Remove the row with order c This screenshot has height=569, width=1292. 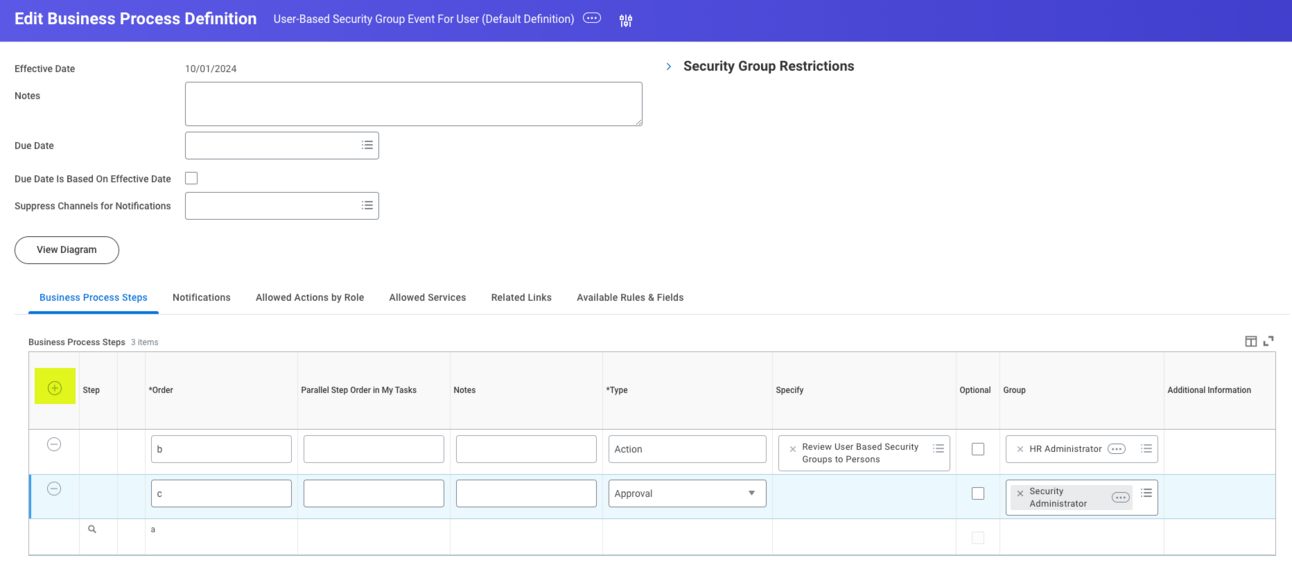(x=54, y=488)
